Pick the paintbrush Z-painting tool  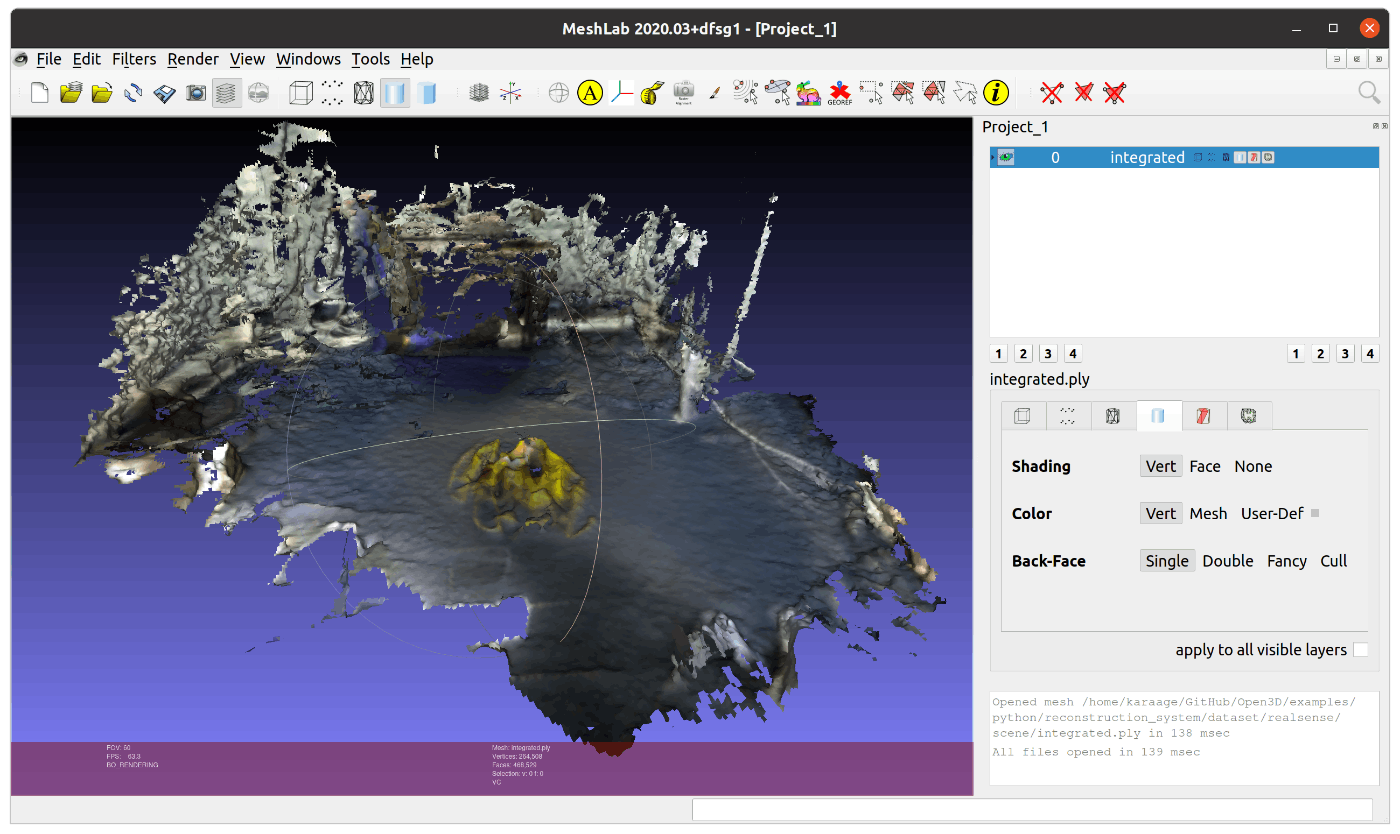click(715, 93)
